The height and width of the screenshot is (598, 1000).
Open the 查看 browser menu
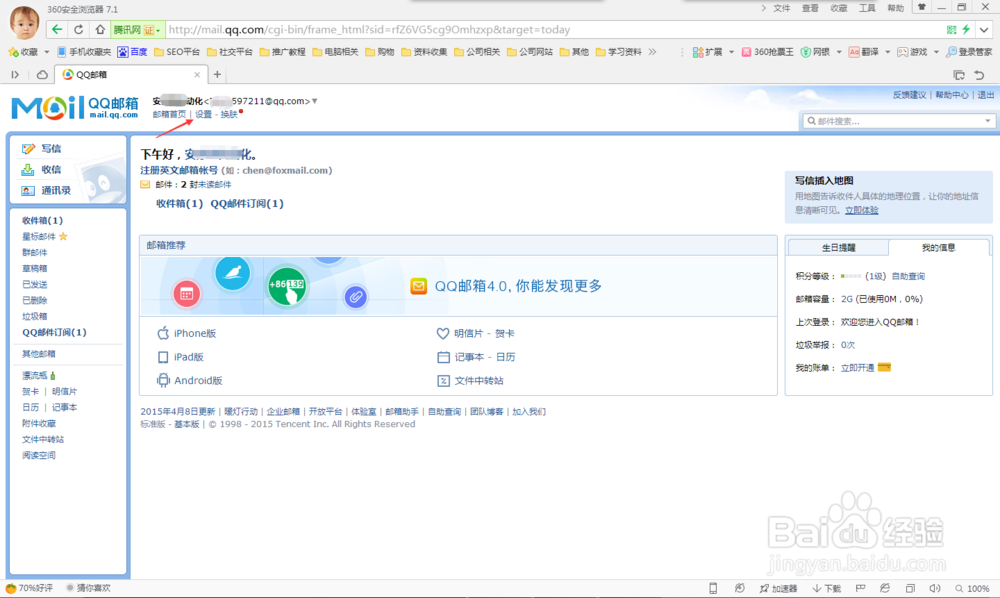point(810,8)
